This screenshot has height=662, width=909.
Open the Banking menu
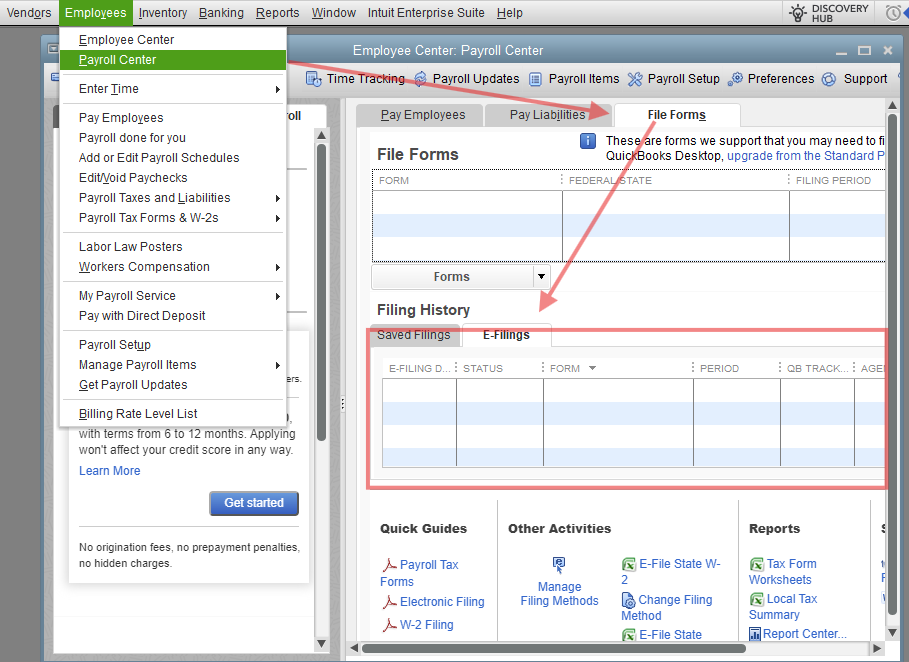[221, 12]
